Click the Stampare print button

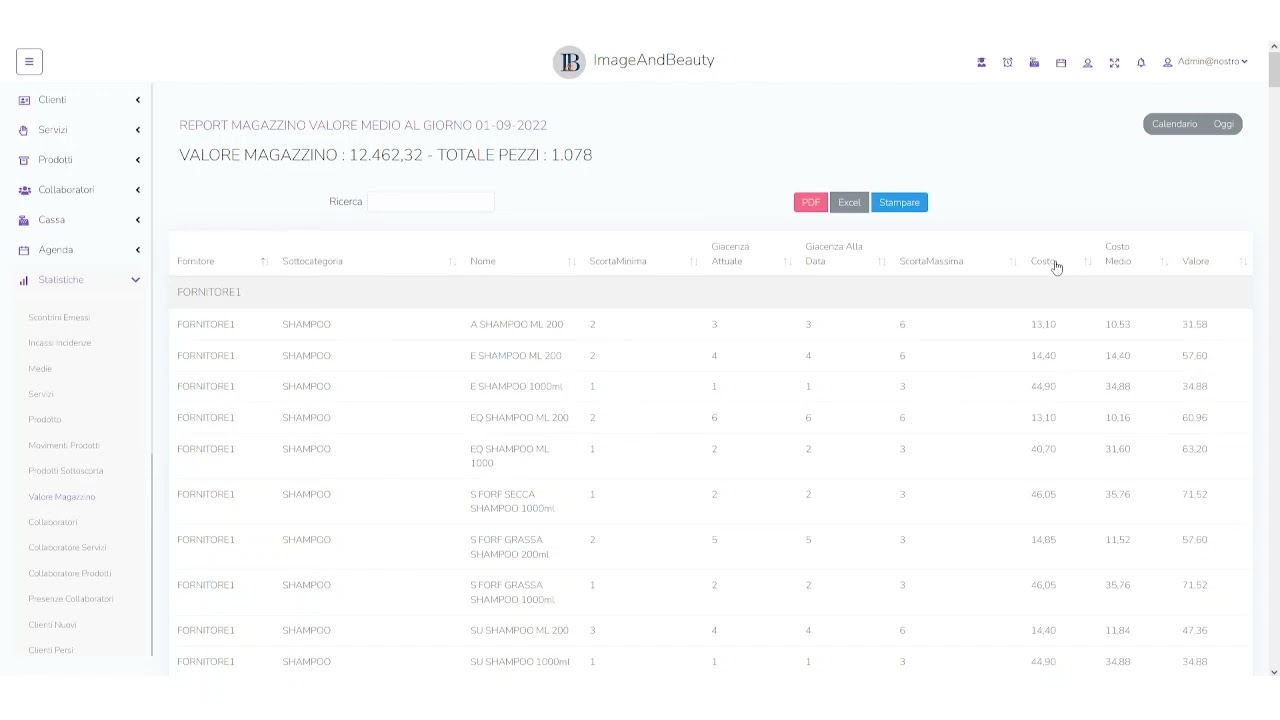pyautogui.click(x=899, y=203)
